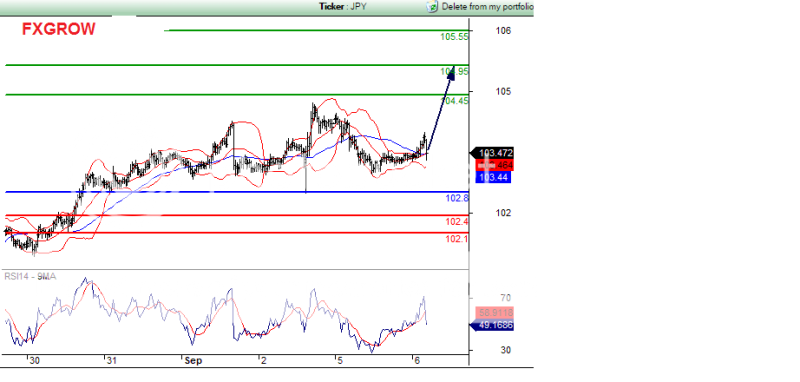Click the Sep date label on time axis
This screenshot has width=800, height=382.
click(193, 361)
